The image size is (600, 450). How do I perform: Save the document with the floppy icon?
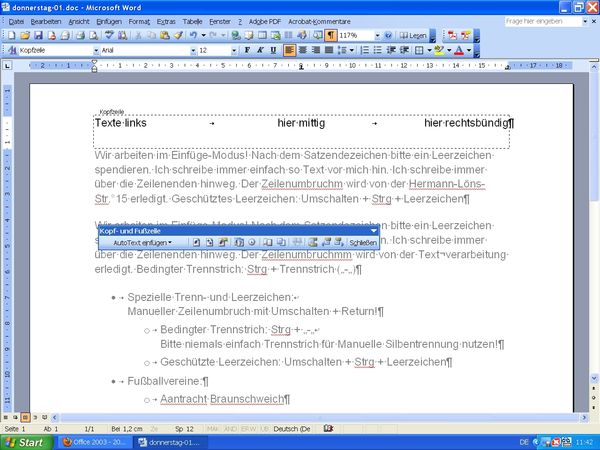point(38,36)
